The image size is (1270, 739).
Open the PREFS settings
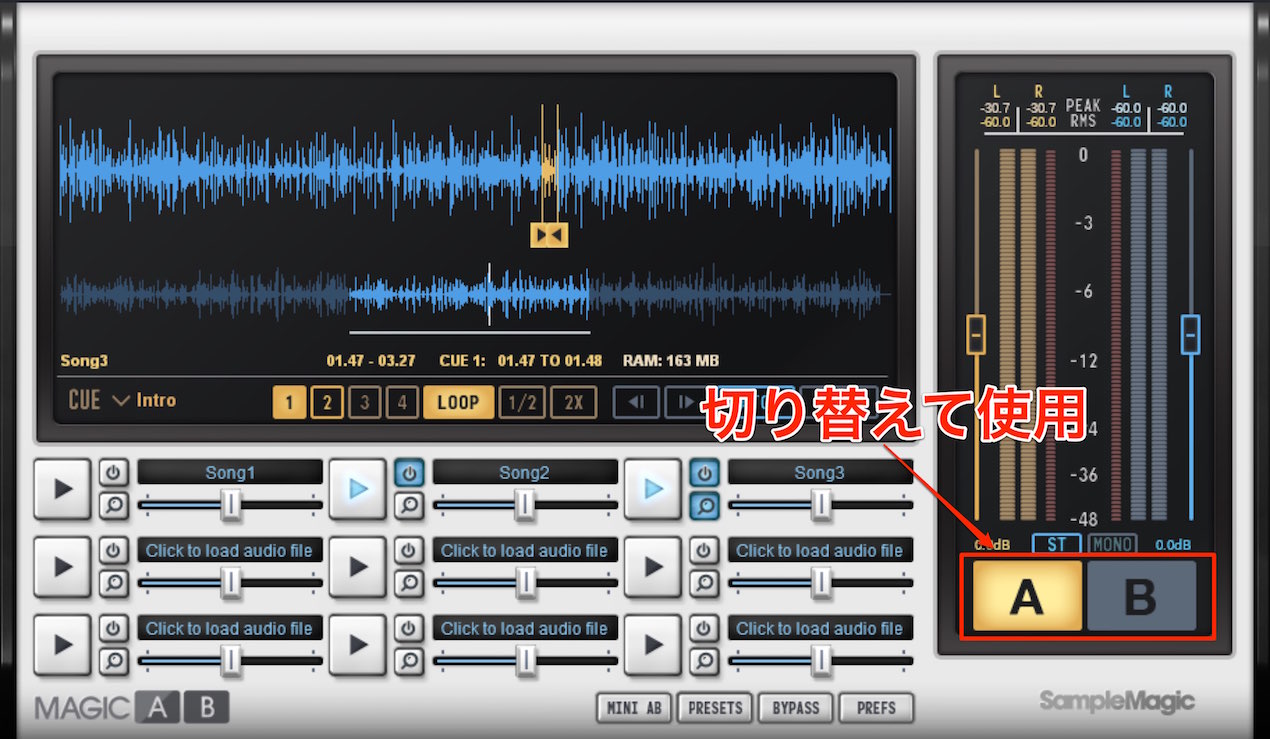pos(876,708)
